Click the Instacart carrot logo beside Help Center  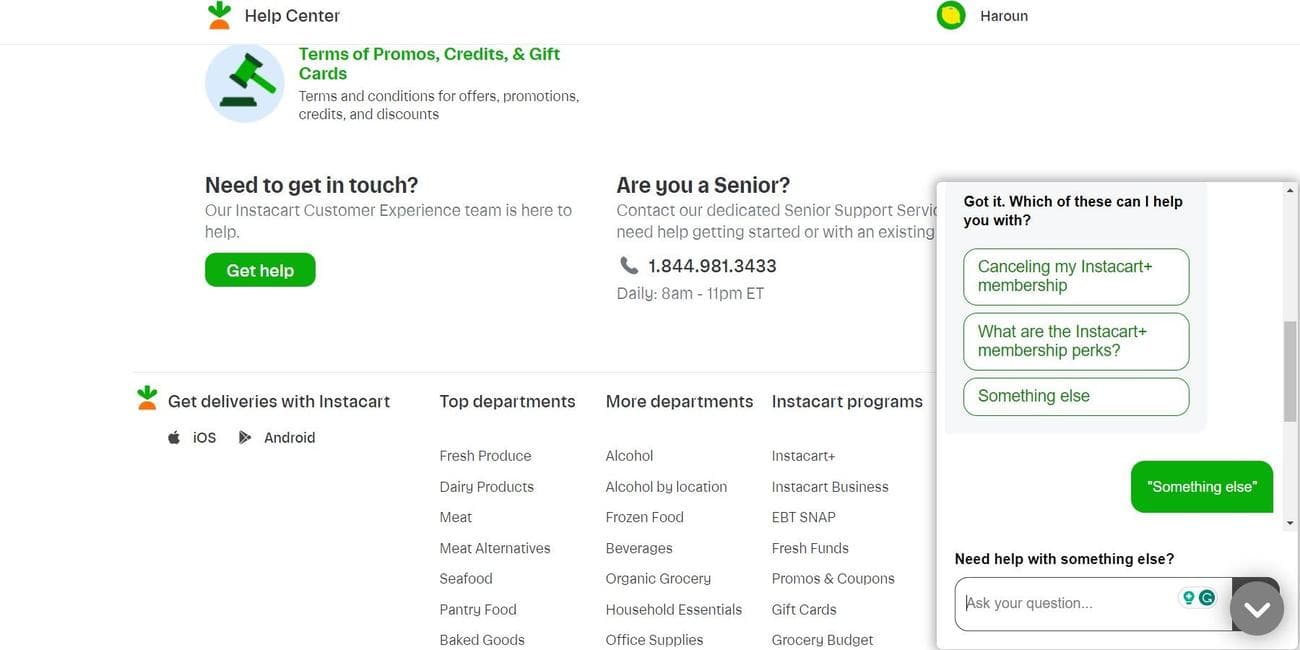click(x=219, y=14)
